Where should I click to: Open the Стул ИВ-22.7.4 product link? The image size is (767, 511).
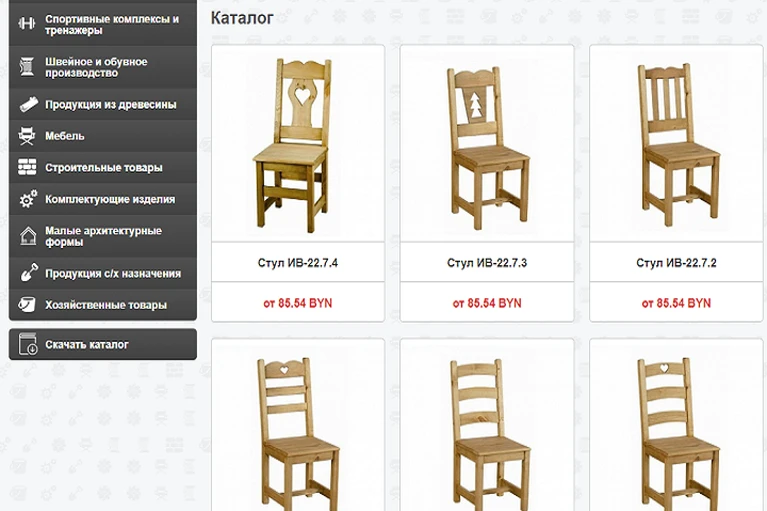pos(298,263)
